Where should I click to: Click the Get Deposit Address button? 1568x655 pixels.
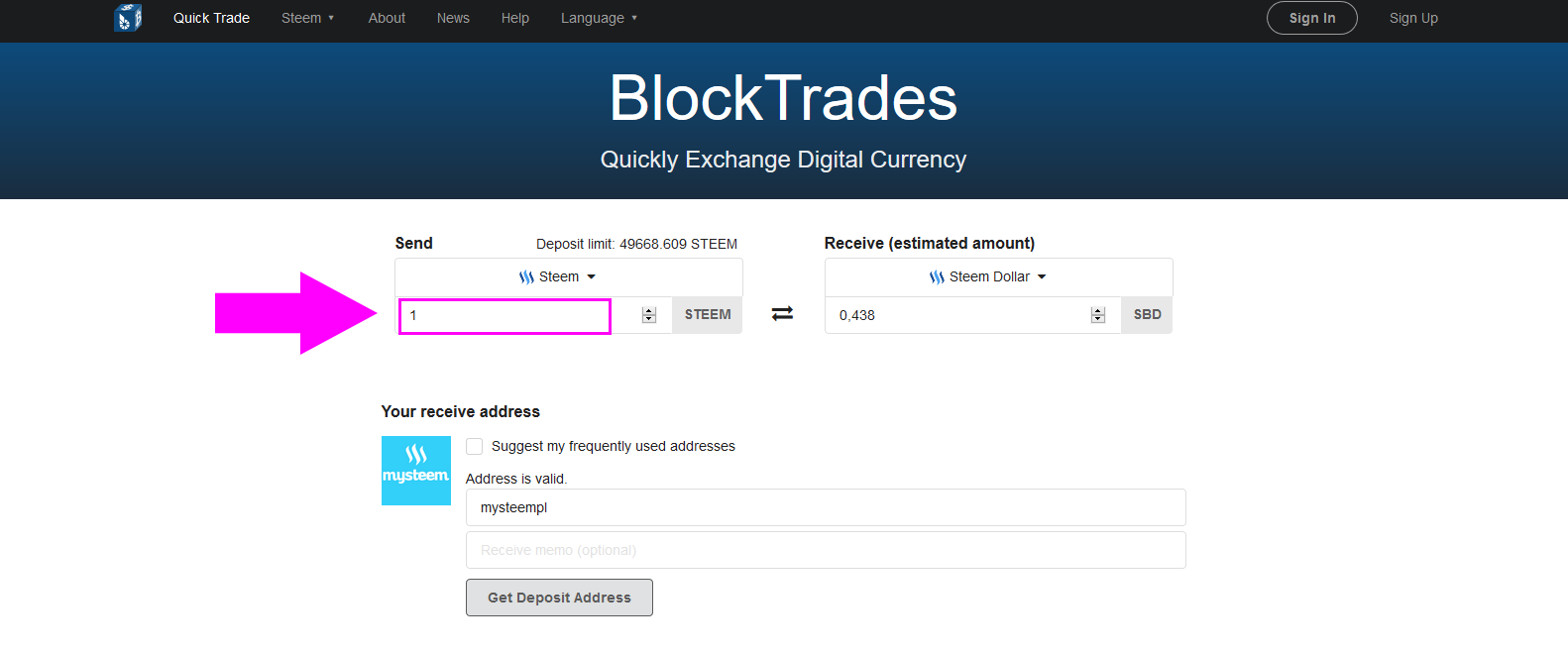click(559, 598)
